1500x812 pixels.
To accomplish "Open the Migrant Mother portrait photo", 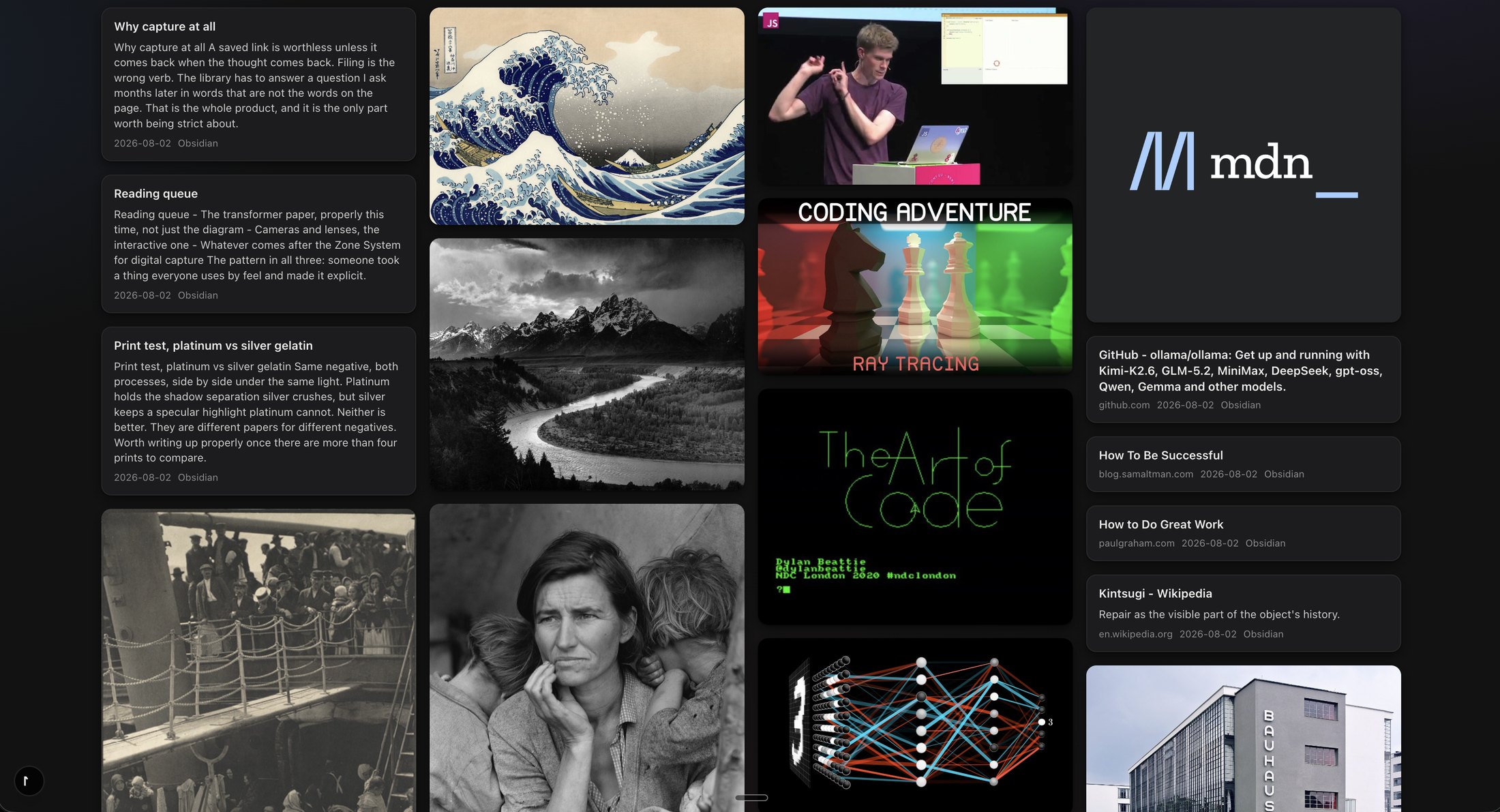I will click(x=587, y=658).
